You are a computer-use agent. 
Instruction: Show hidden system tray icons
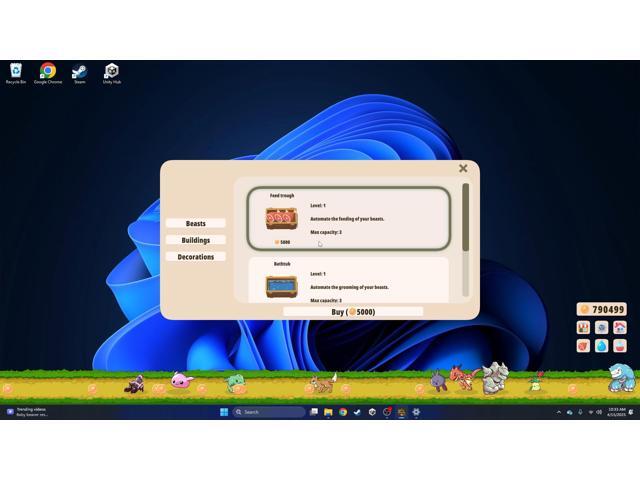[559, 412]
